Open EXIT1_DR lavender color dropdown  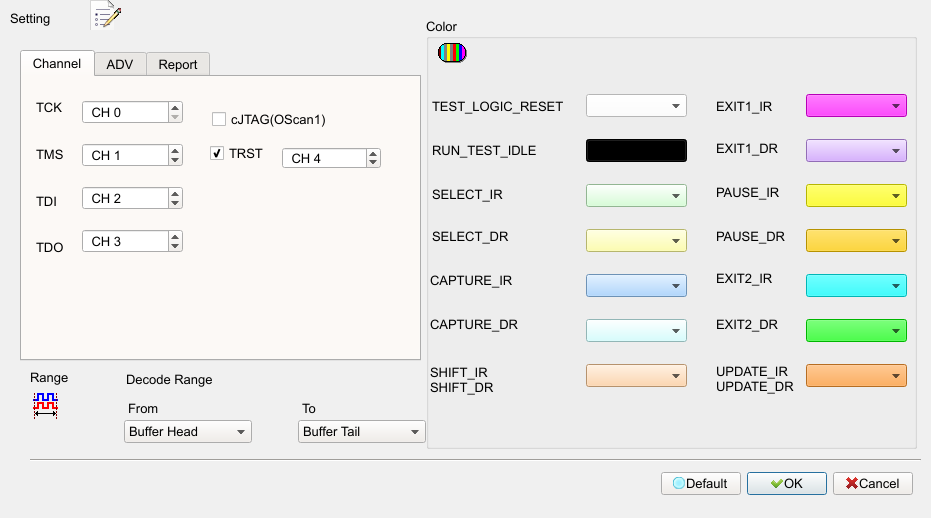(x=856, y=150)
